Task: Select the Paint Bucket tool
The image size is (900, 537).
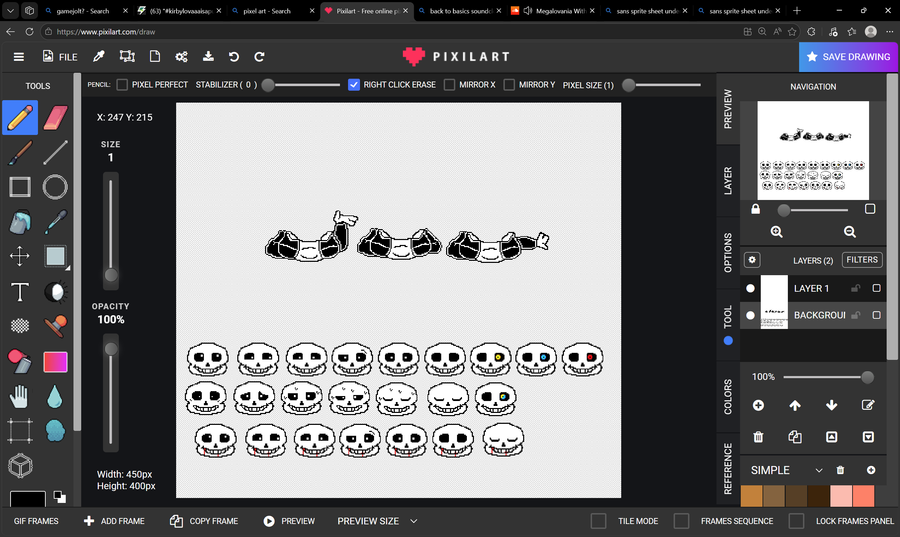Action: coord(20,222)
